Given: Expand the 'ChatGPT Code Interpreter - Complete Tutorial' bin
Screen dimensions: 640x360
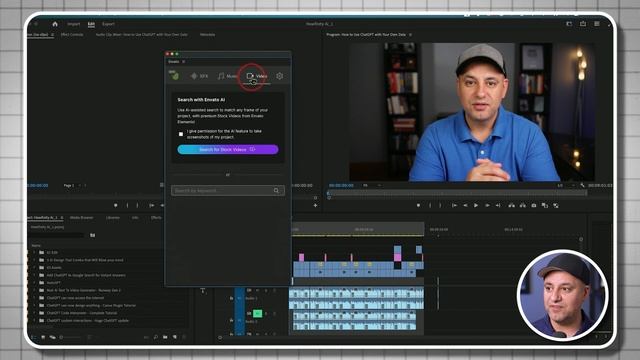Looking at the screenshot, I should (34, 313).
